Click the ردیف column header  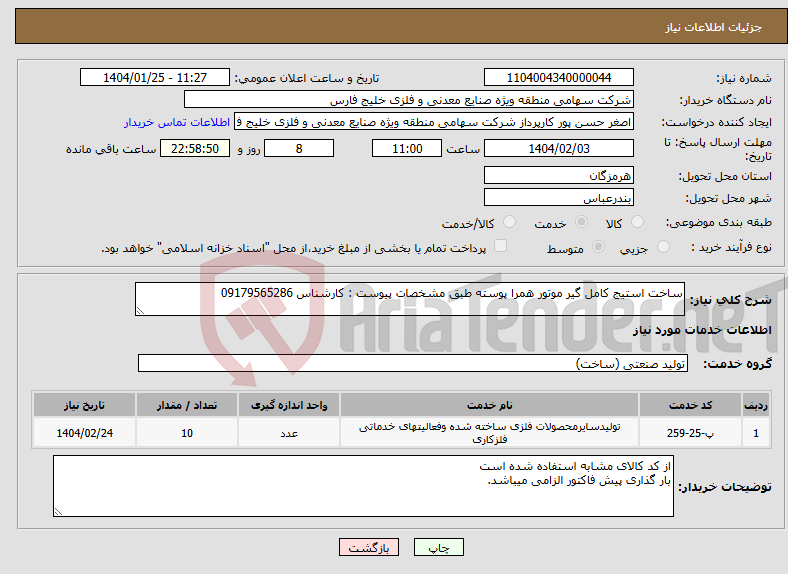click(756, 405)
